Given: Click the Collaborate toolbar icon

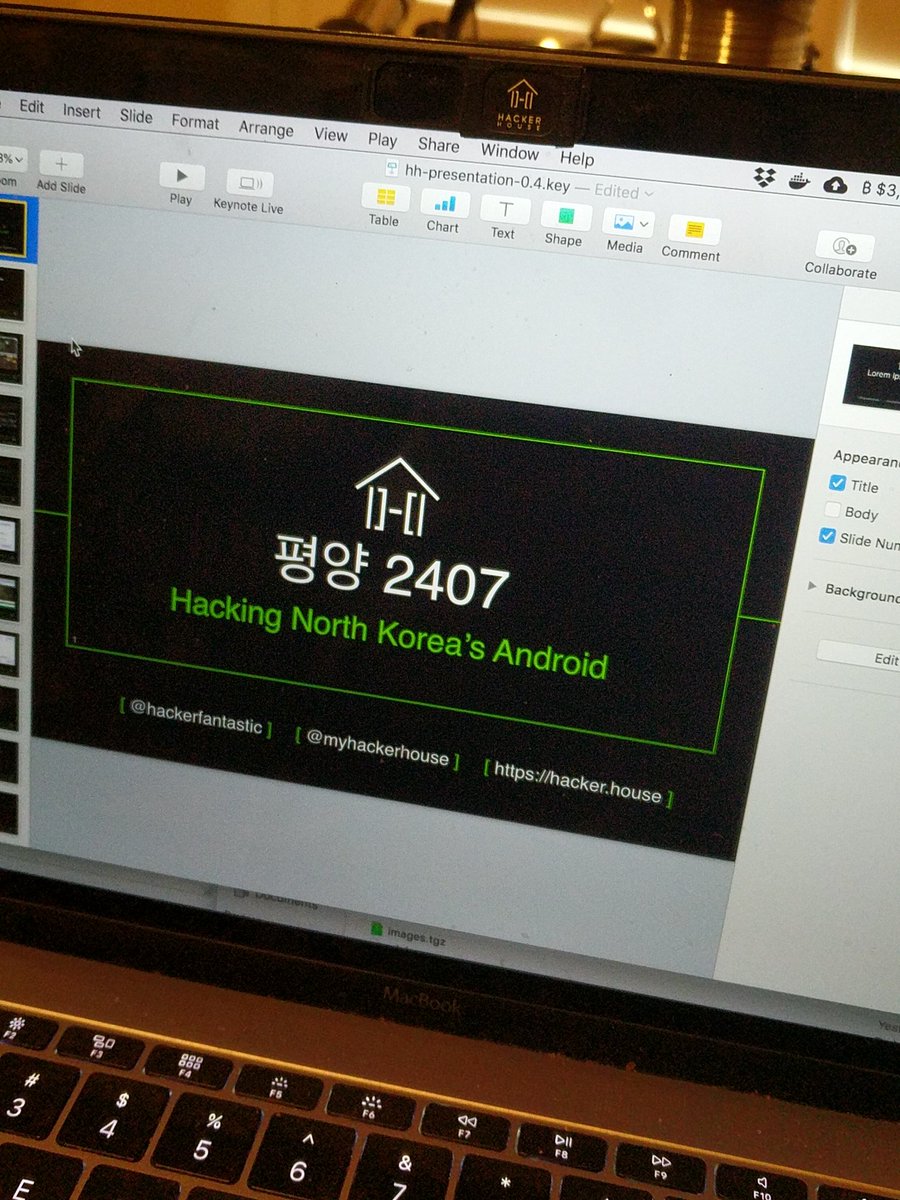Looking at the screenshot, I should 844,246.
